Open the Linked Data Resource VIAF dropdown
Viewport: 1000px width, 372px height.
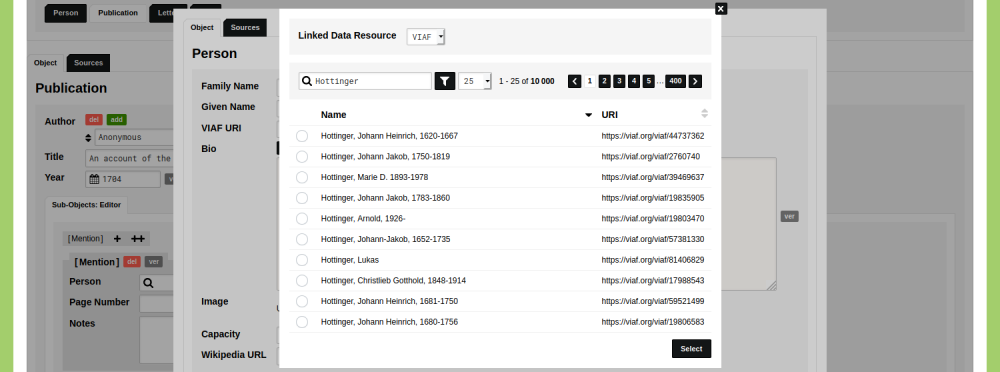coord(426,37)
